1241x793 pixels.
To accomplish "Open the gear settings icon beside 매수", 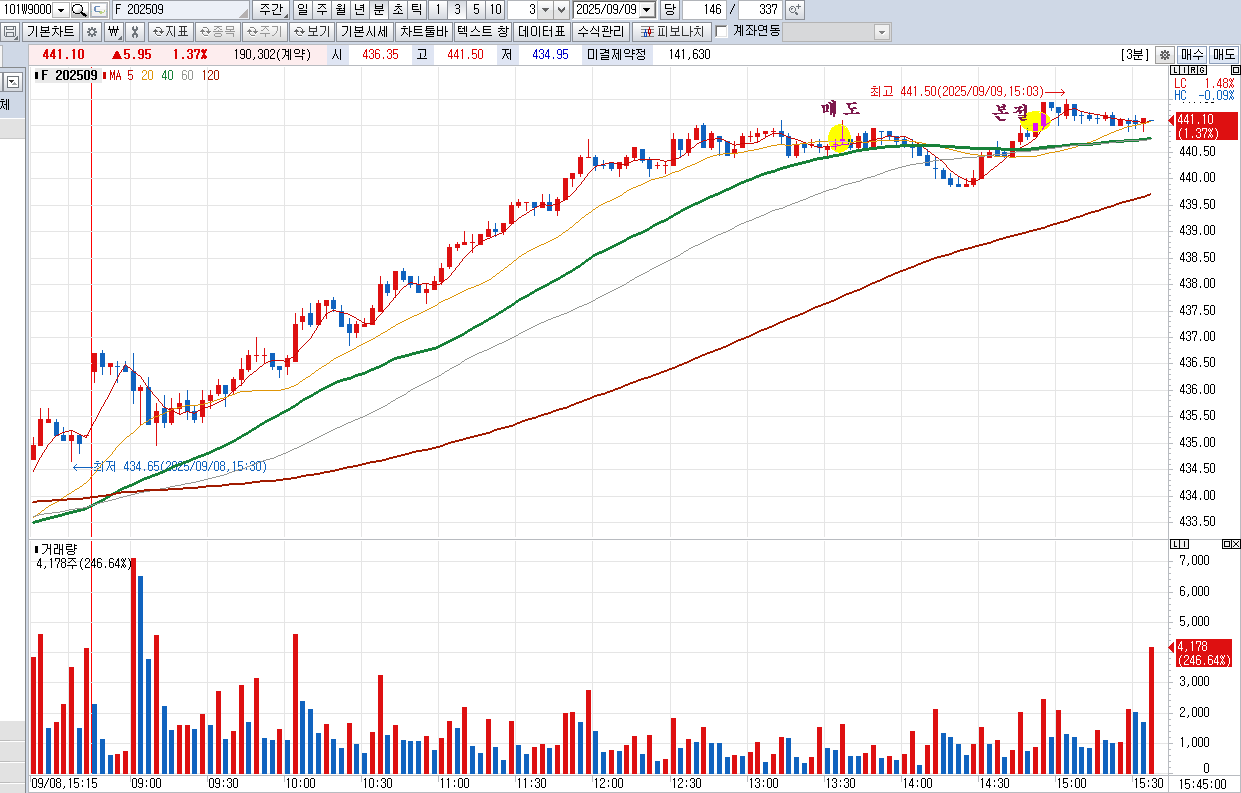I will pos(1165,55).
